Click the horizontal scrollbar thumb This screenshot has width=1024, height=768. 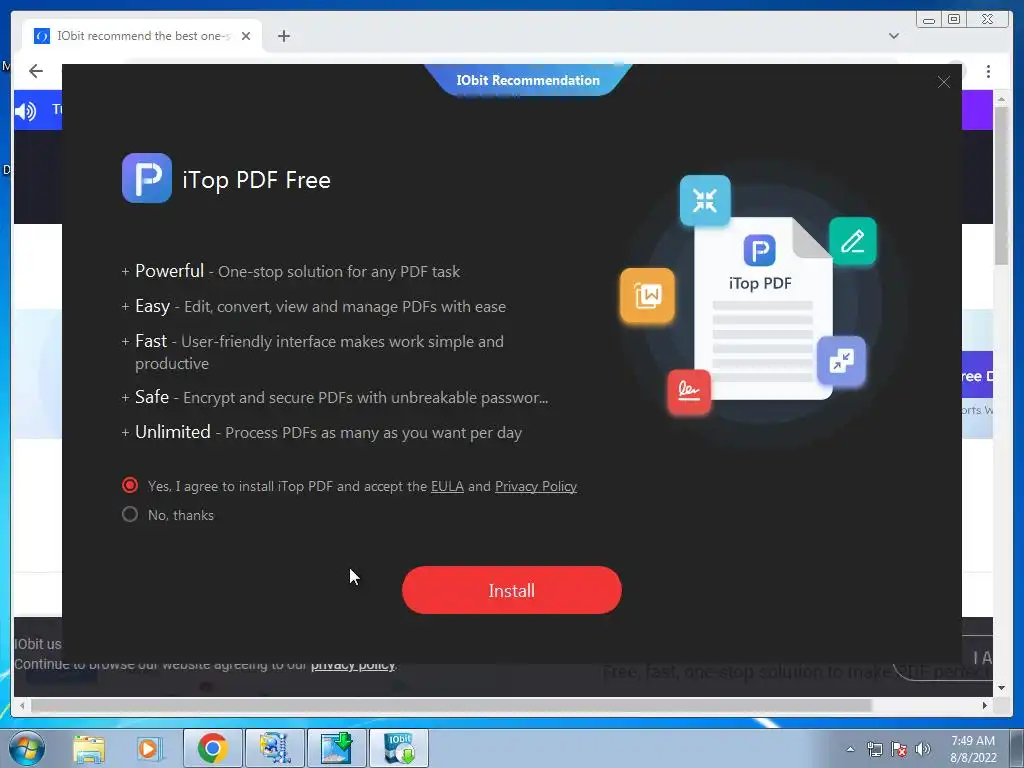click(x=451, y=705)
